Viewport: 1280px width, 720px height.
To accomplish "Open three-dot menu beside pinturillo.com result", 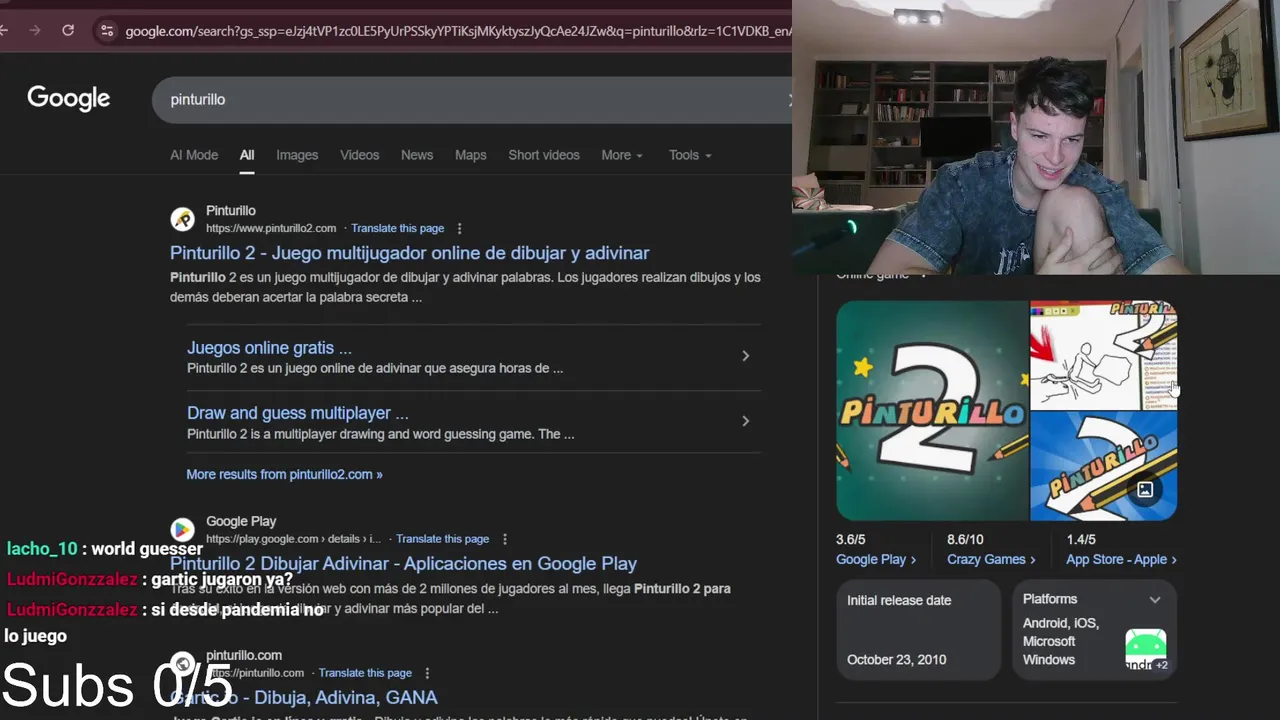I will click(427, 673).
